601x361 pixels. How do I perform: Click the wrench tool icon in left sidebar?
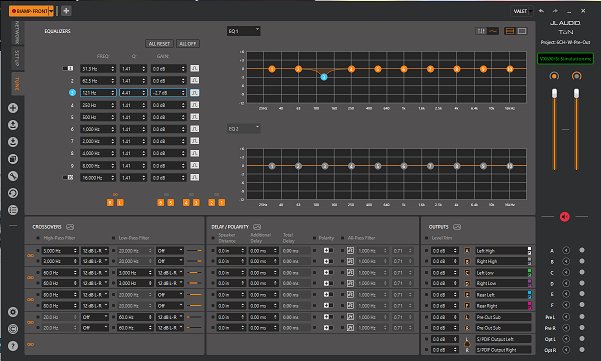click(x=13, y=176)
